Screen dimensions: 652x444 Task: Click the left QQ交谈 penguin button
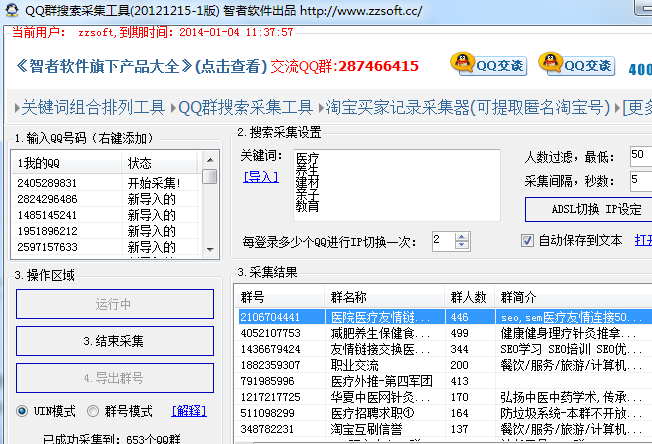488,65
